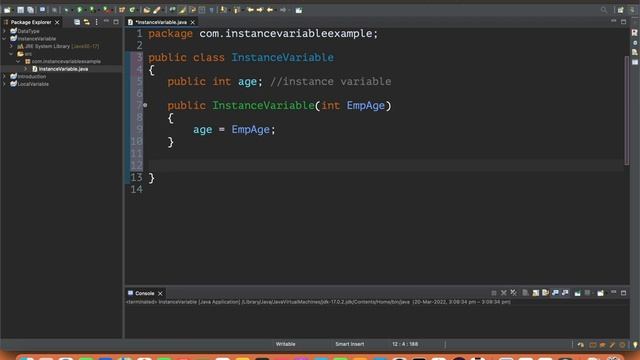
Task: Click Clear Console icon
Action: point(525,293)
